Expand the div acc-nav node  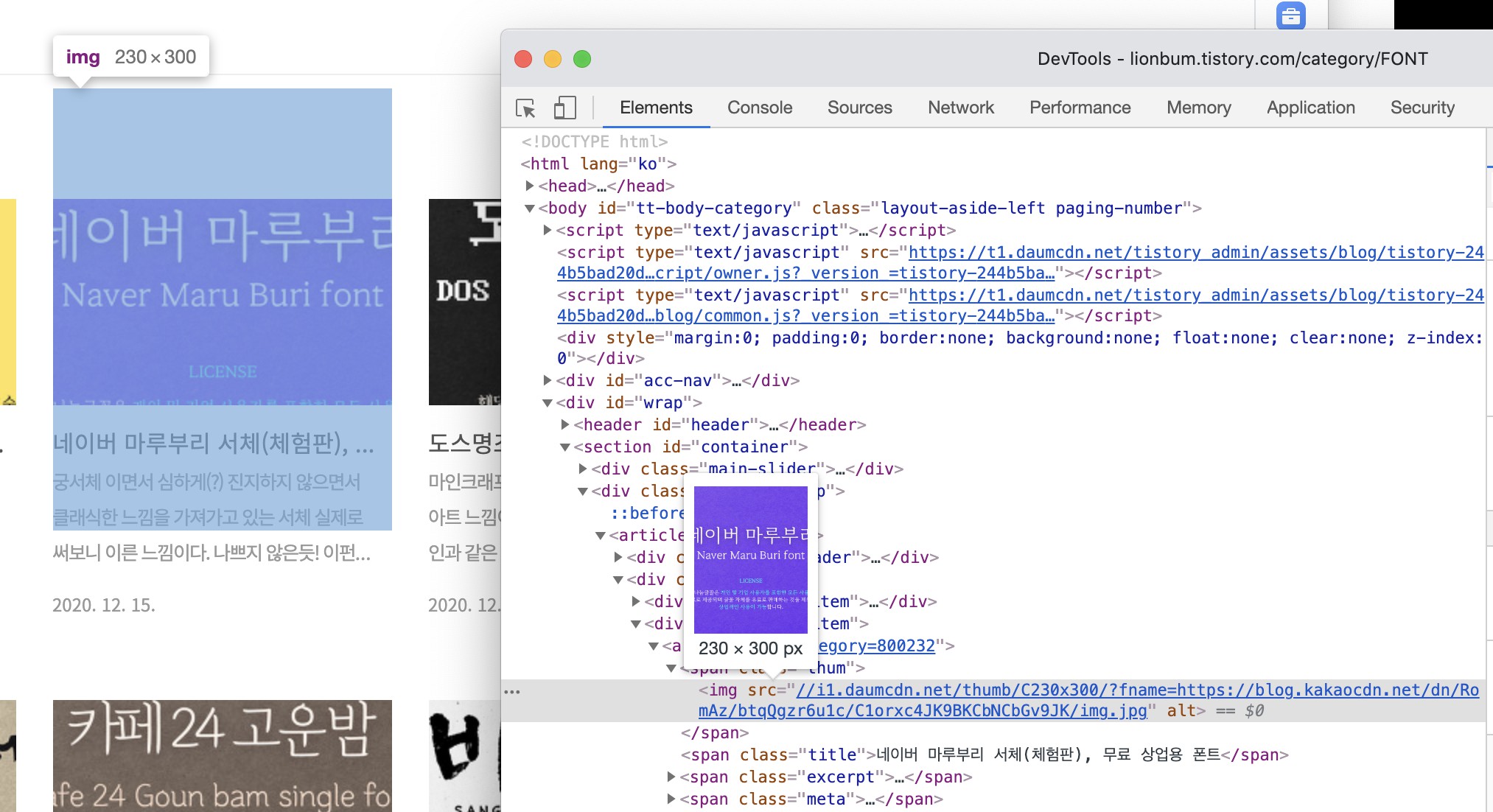click(548, 380)
